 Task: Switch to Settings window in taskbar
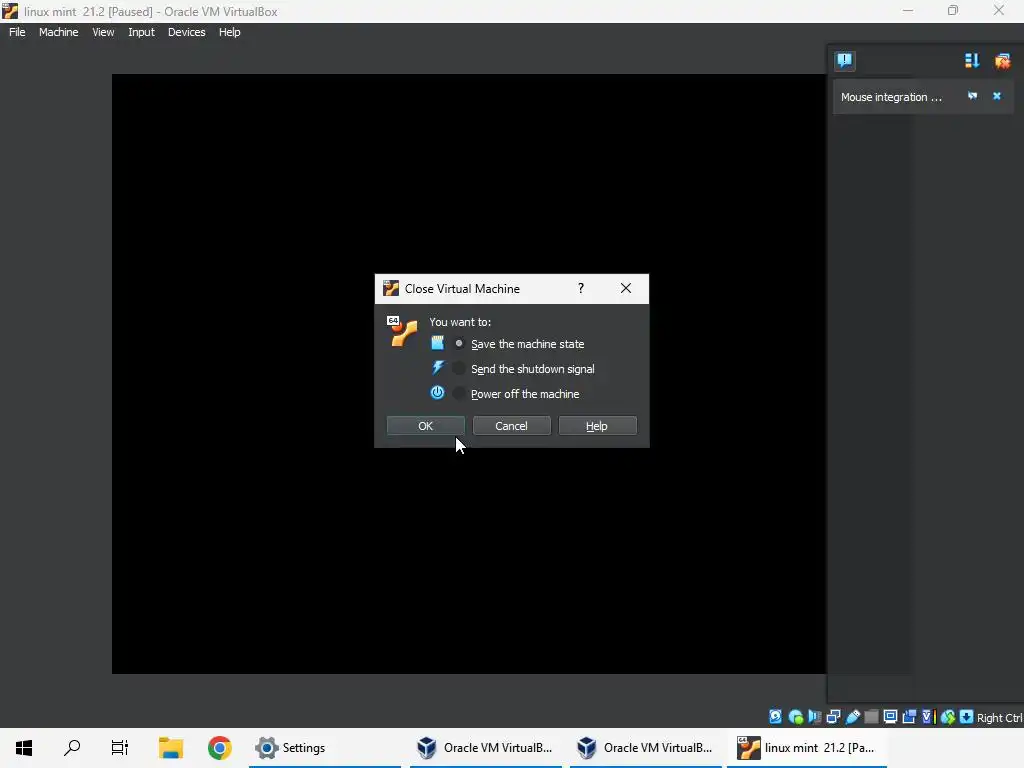pyautogui.click(x=325, y=748)
